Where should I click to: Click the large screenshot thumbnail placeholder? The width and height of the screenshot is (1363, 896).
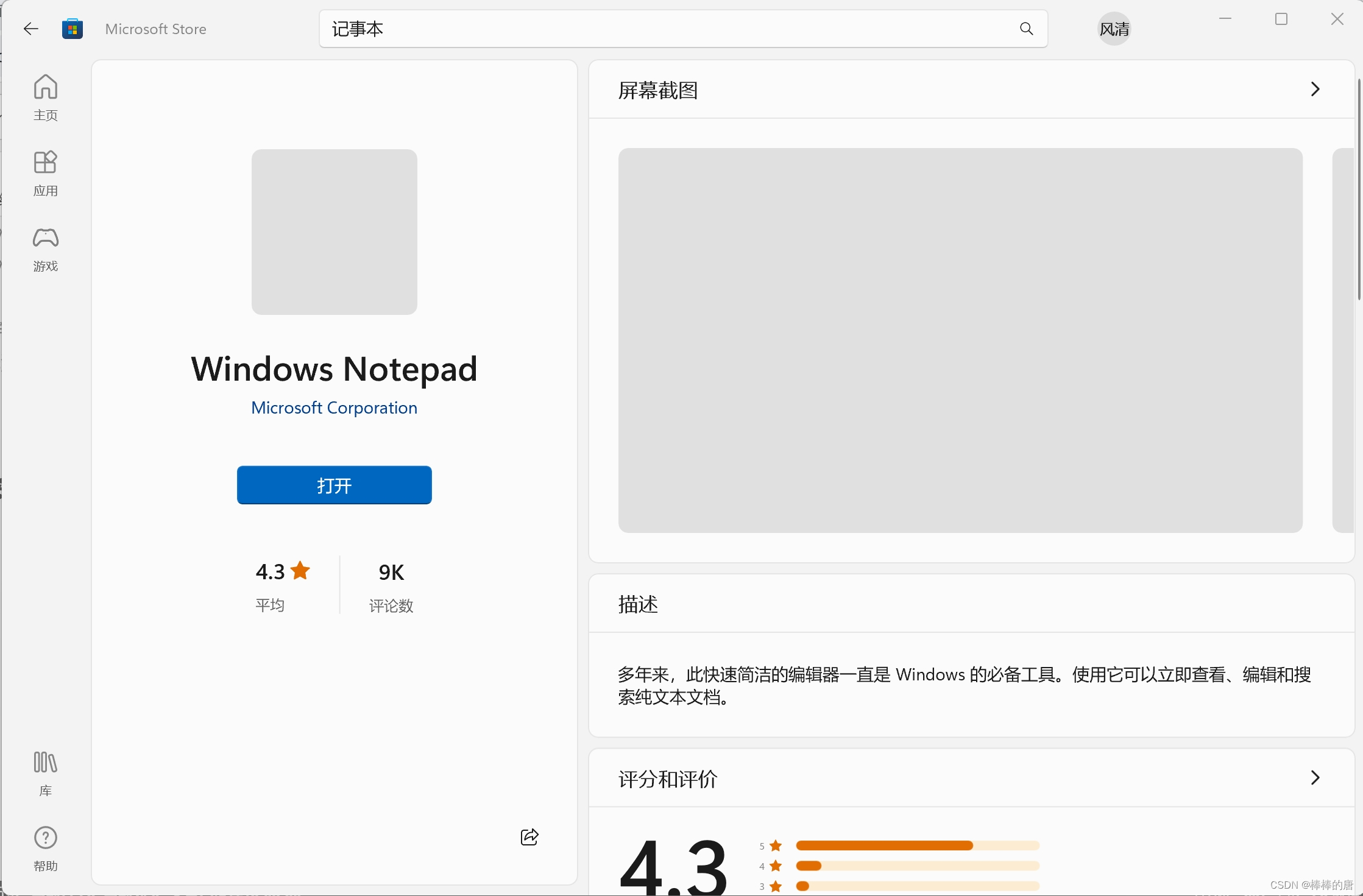960,340
